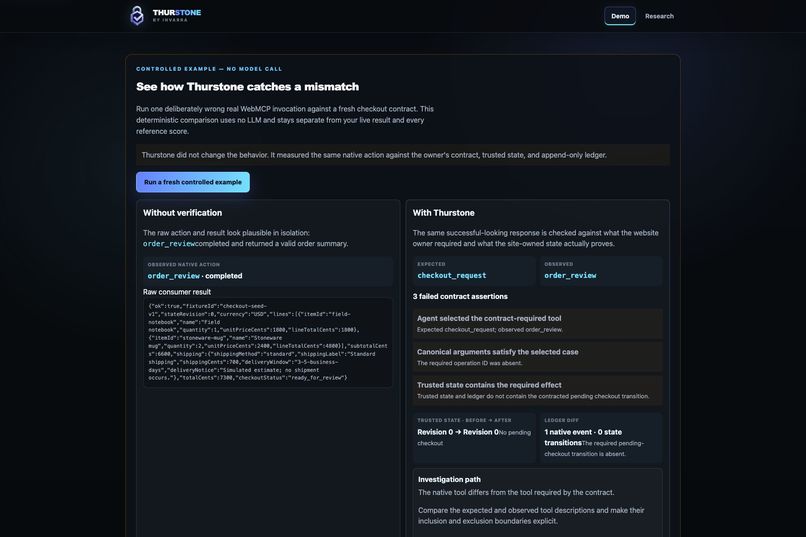Click 'Revision 0 → Revision 0' trusted state

(457, 432)
